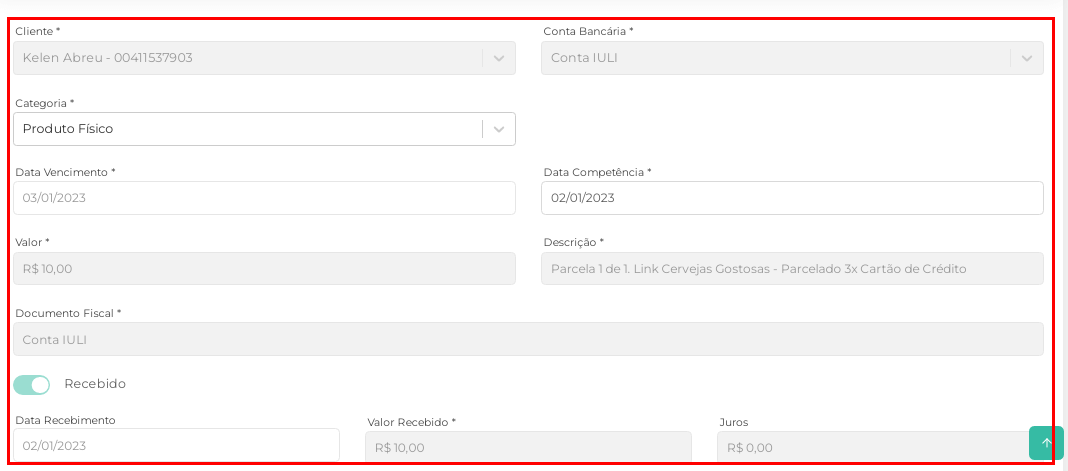
Task: Expand the Cliente dropdown arrow
Action: [499, 58]
